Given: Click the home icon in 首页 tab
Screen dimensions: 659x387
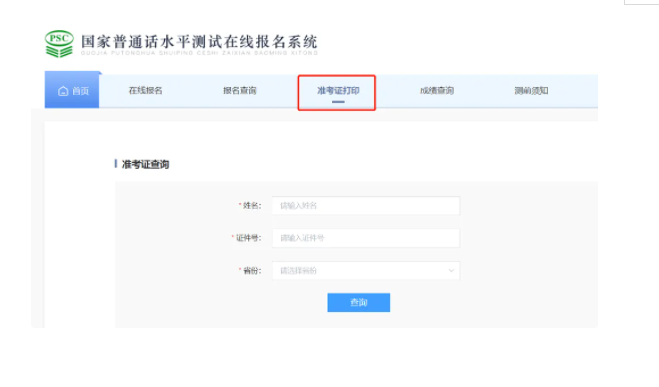Looking at the screenshot, I should click(x=63, y=91).
